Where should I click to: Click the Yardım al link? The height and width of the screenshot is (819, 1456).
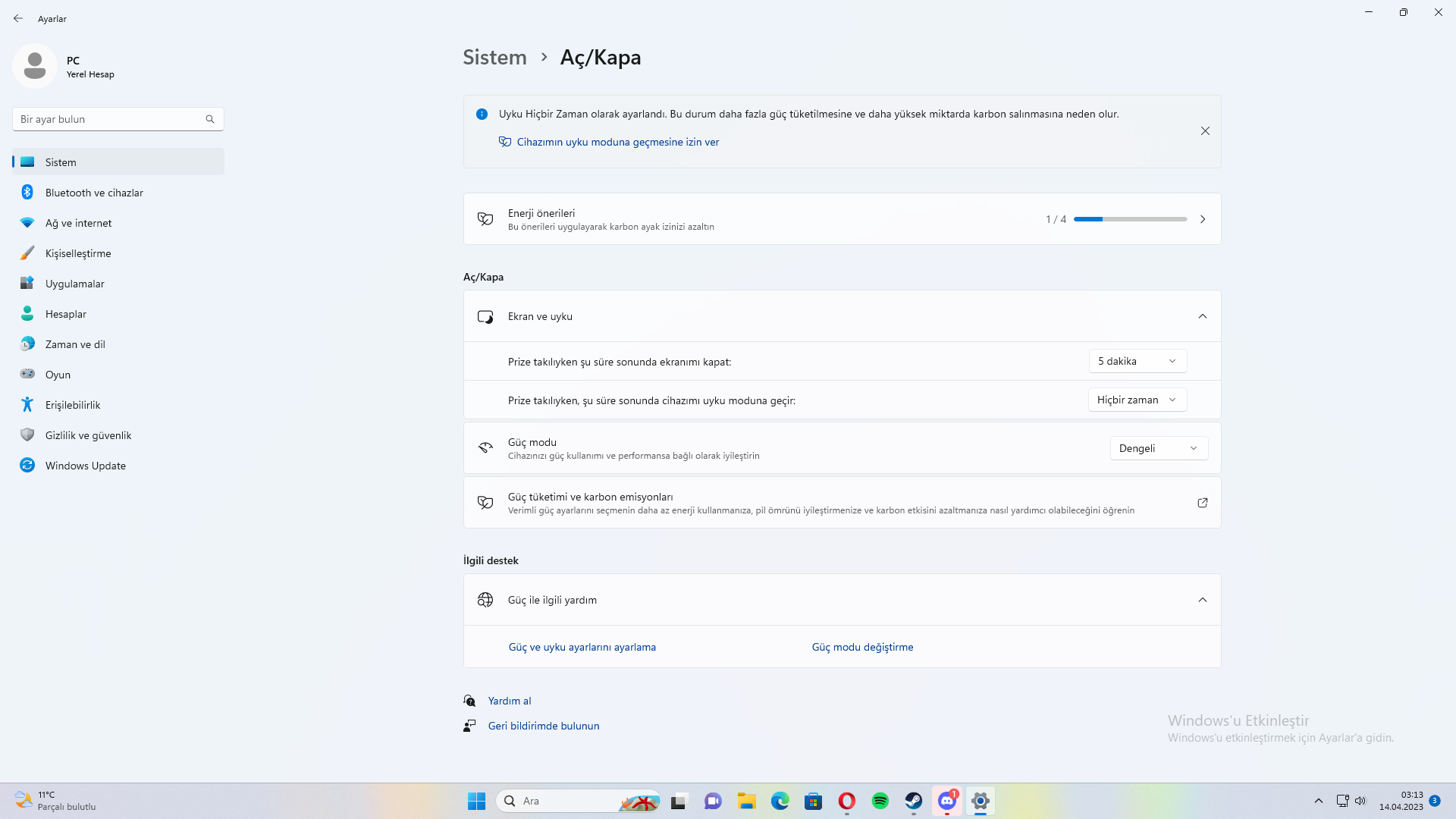point(510,701)
